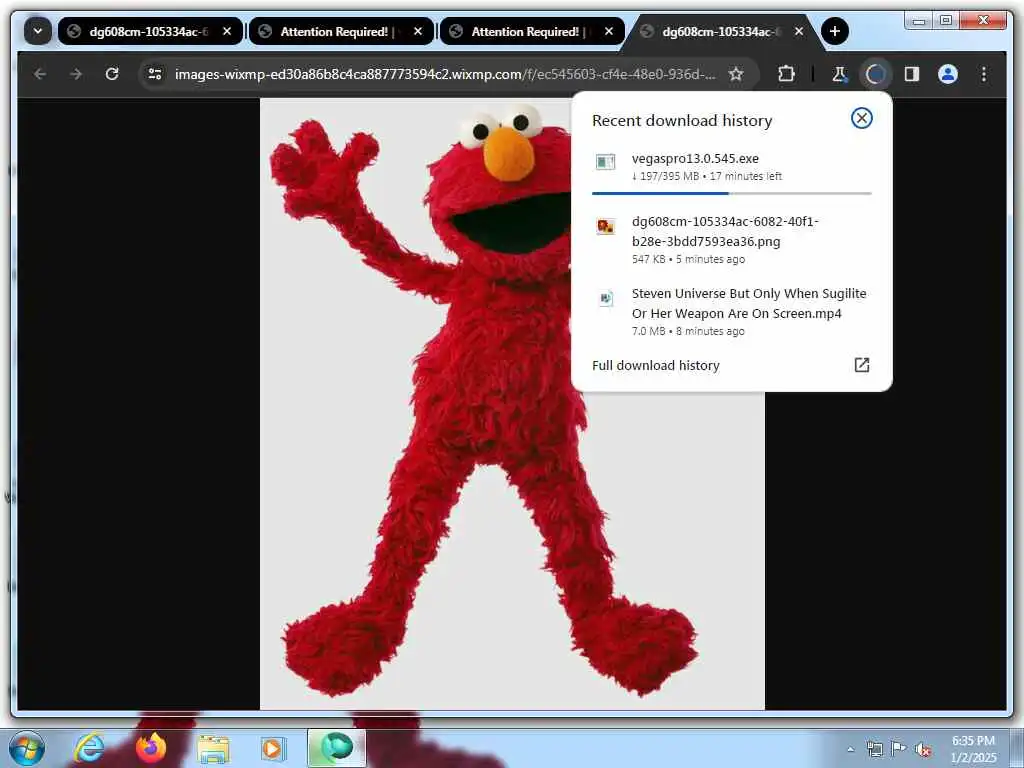1024x768 pixels.
Task: Click the Elmo image on the page
Action: tap(512, 404)
